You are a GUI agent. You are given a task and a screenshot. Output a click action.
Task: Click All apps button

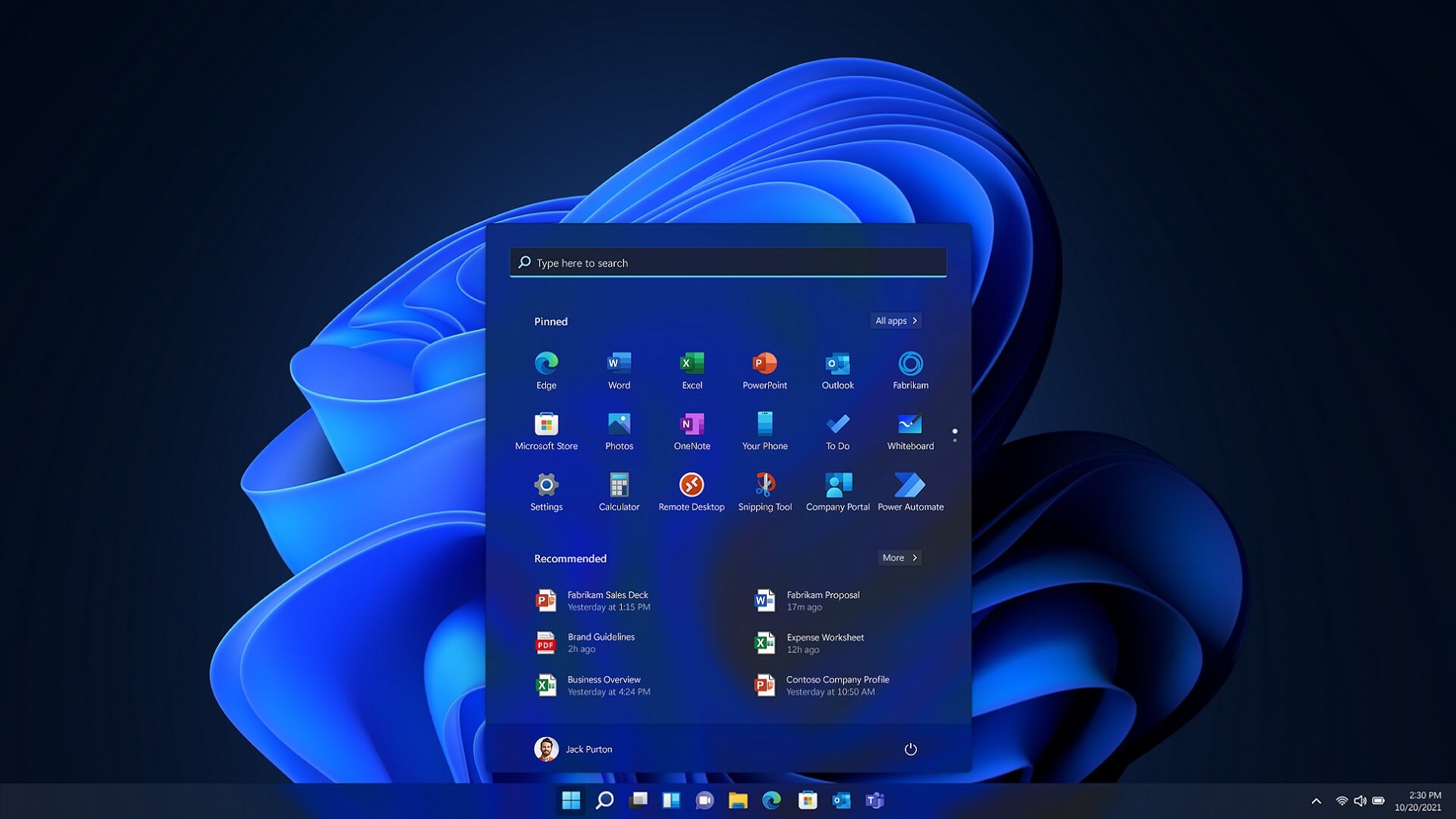(x=896, y=320)
